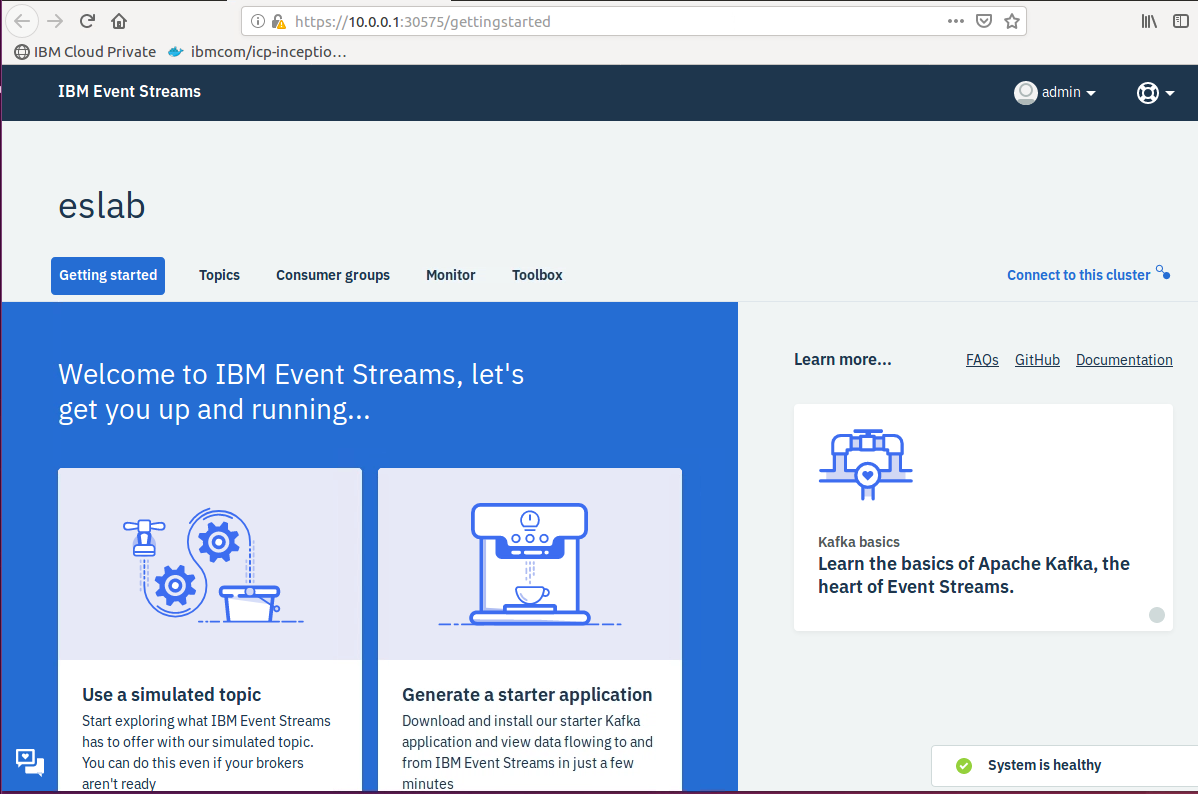Screen dimensions: 1198x794
Task: Open the FAQs link
Action: tap(982, 360)
